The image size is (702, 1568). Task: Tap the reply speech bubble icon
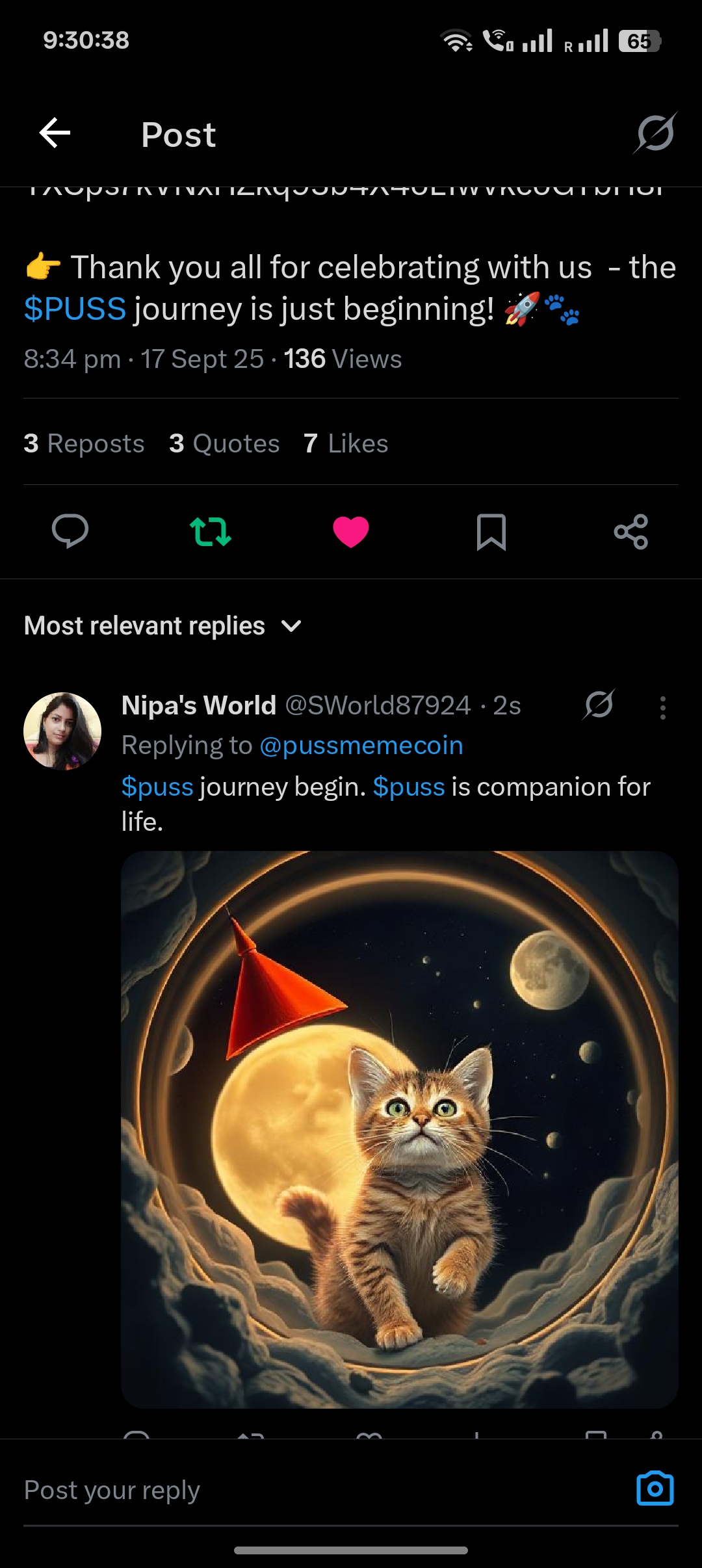click(x=70, y=531)
